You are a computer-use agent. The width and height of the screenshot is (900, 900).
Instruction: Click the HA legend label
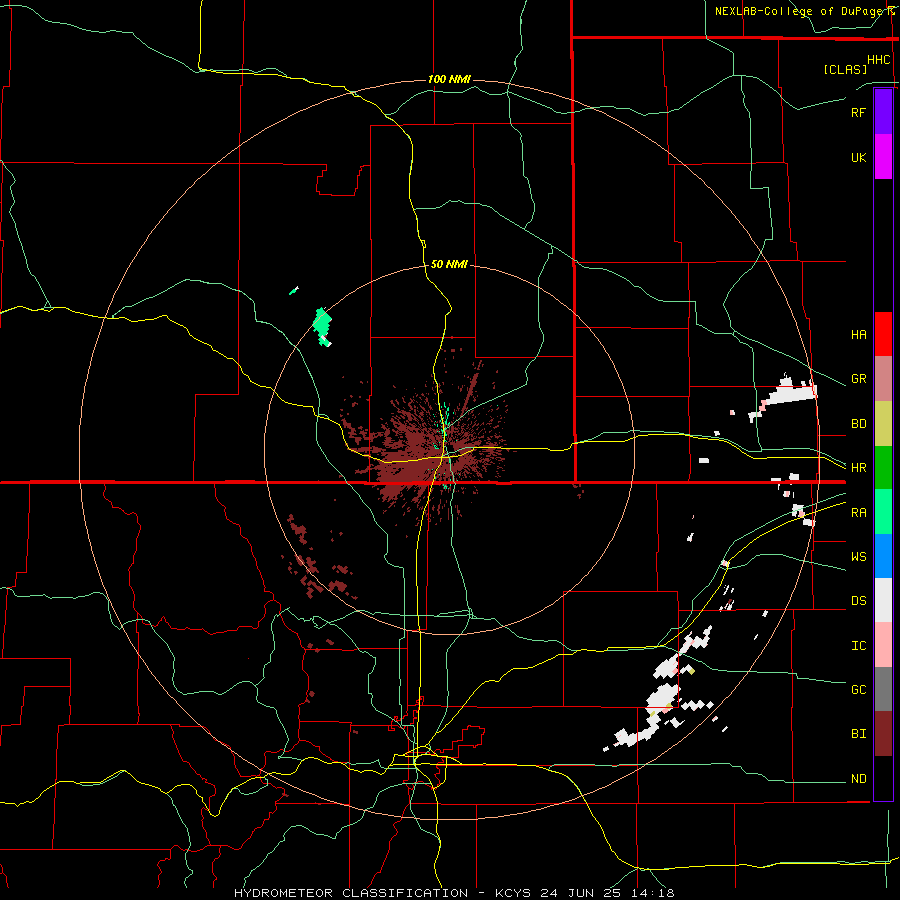[x=858, y=334]
